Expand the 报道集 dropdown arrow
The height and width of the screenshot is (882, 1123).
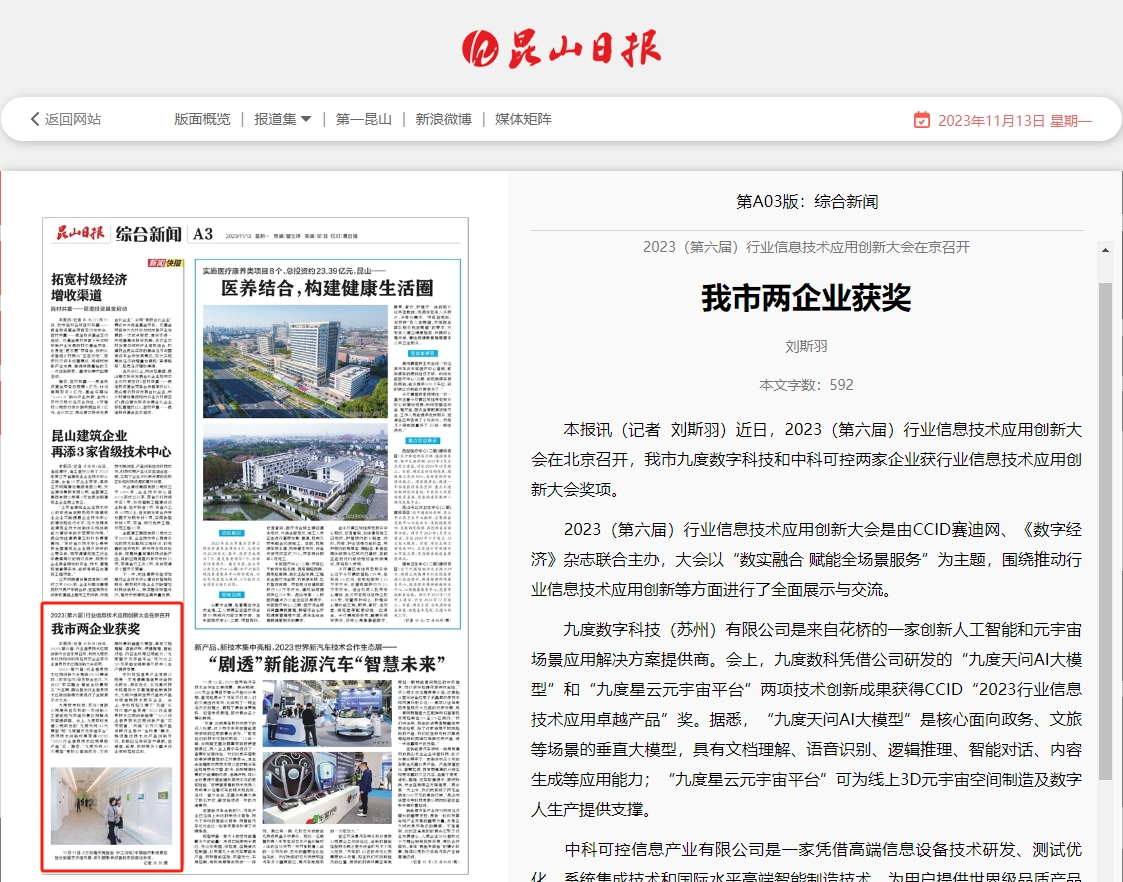pos(306,120)
